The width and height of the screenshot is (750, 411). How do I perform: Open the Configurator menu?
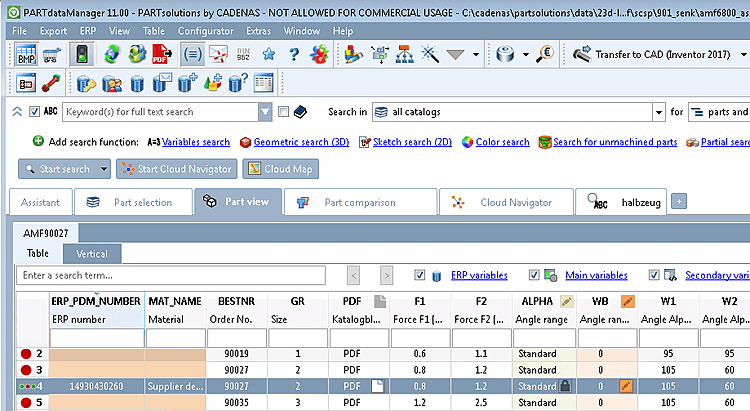(x=206, y=31)
